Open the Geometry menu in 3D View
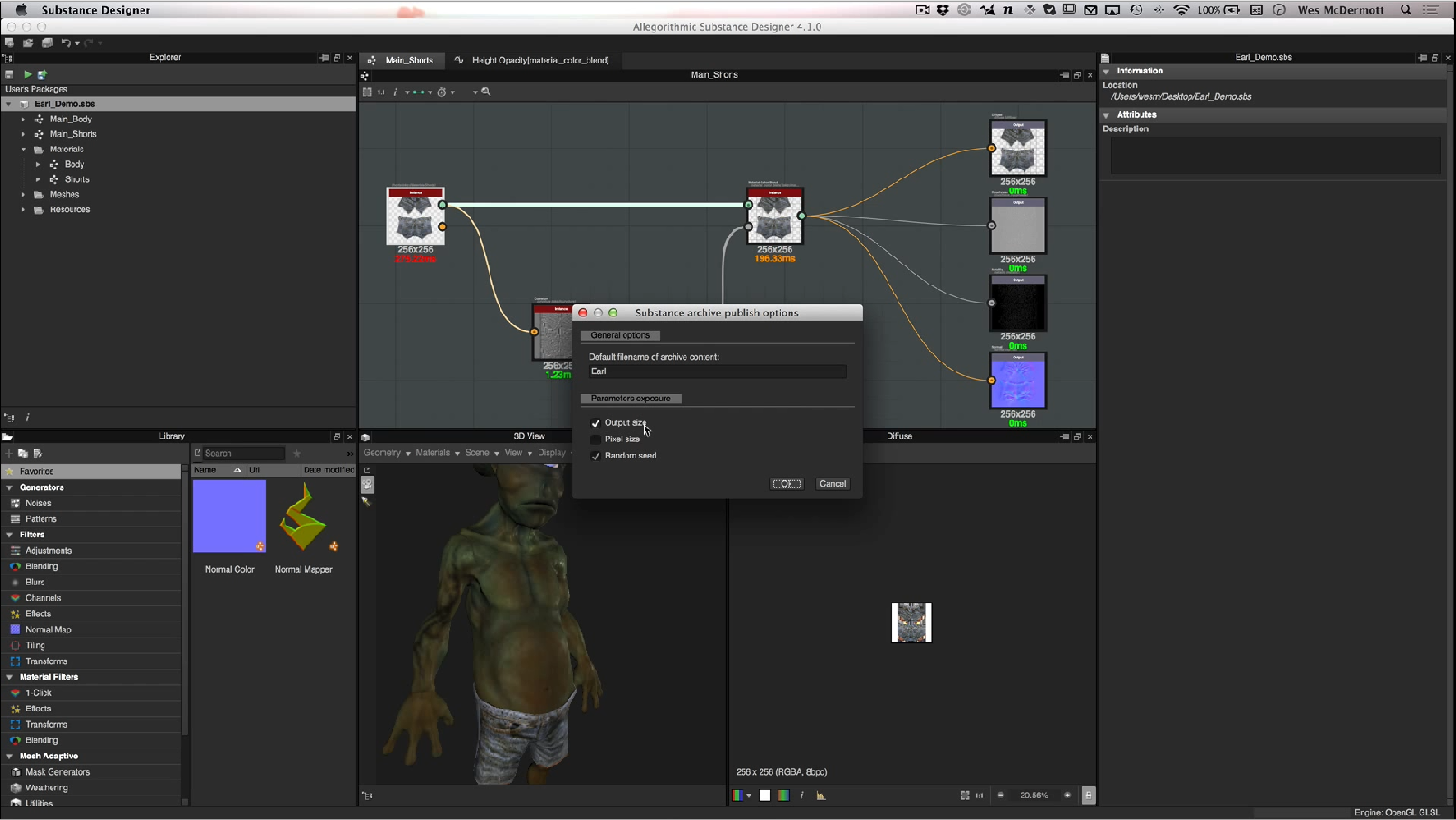1456x820 pixels. tap(386, 453)
